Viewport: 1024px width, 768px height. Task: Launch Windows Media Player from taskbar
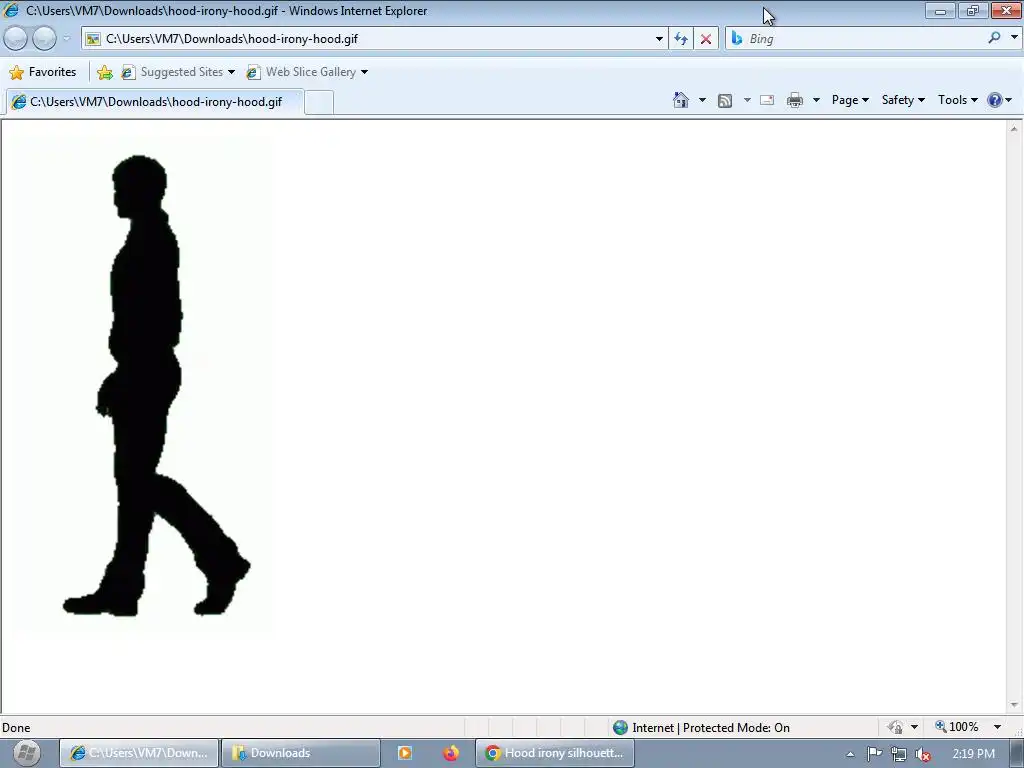[x=405, y=753]
